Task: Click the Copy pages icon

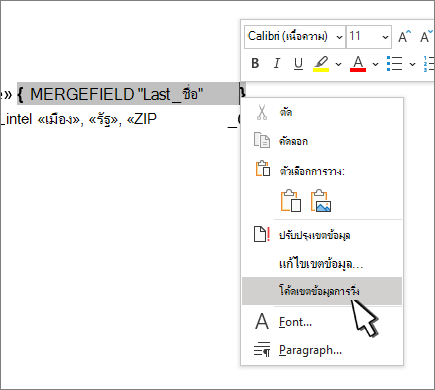Action: [x=262, y=140]
